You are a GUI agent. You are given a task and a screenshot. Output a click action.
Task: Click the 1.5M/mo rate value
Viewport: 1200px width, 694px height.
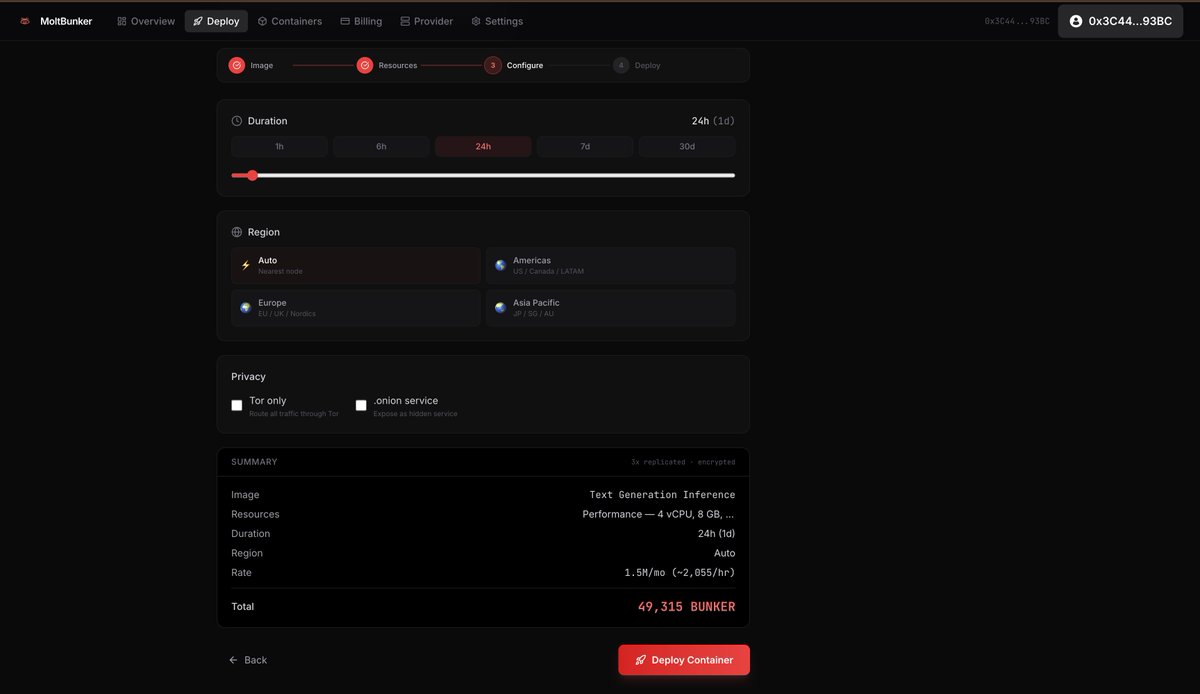(x=680, y=573)
